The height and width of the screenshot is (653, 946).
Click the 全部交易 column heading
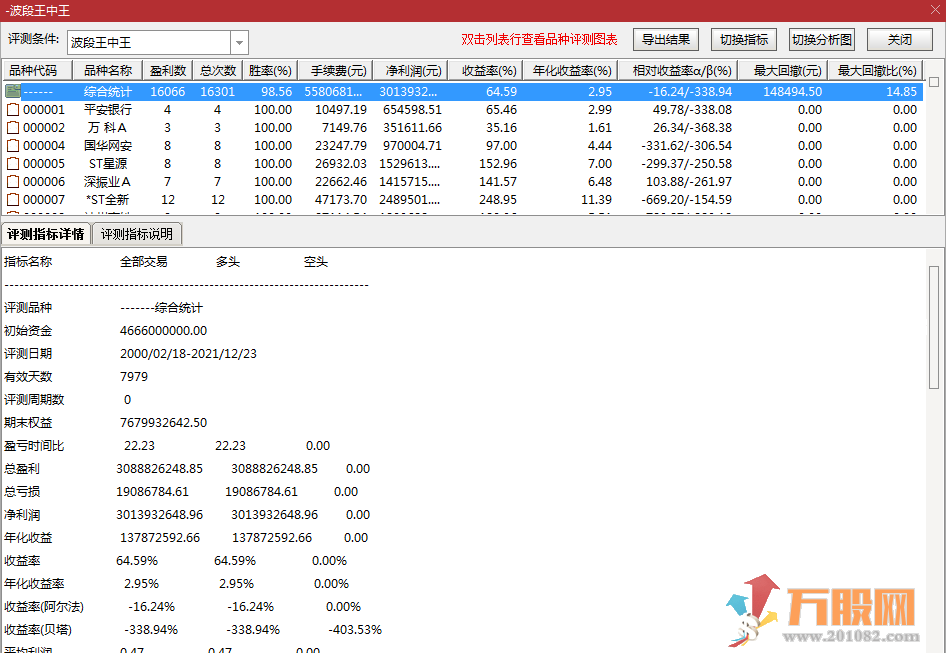pos(144,262)
